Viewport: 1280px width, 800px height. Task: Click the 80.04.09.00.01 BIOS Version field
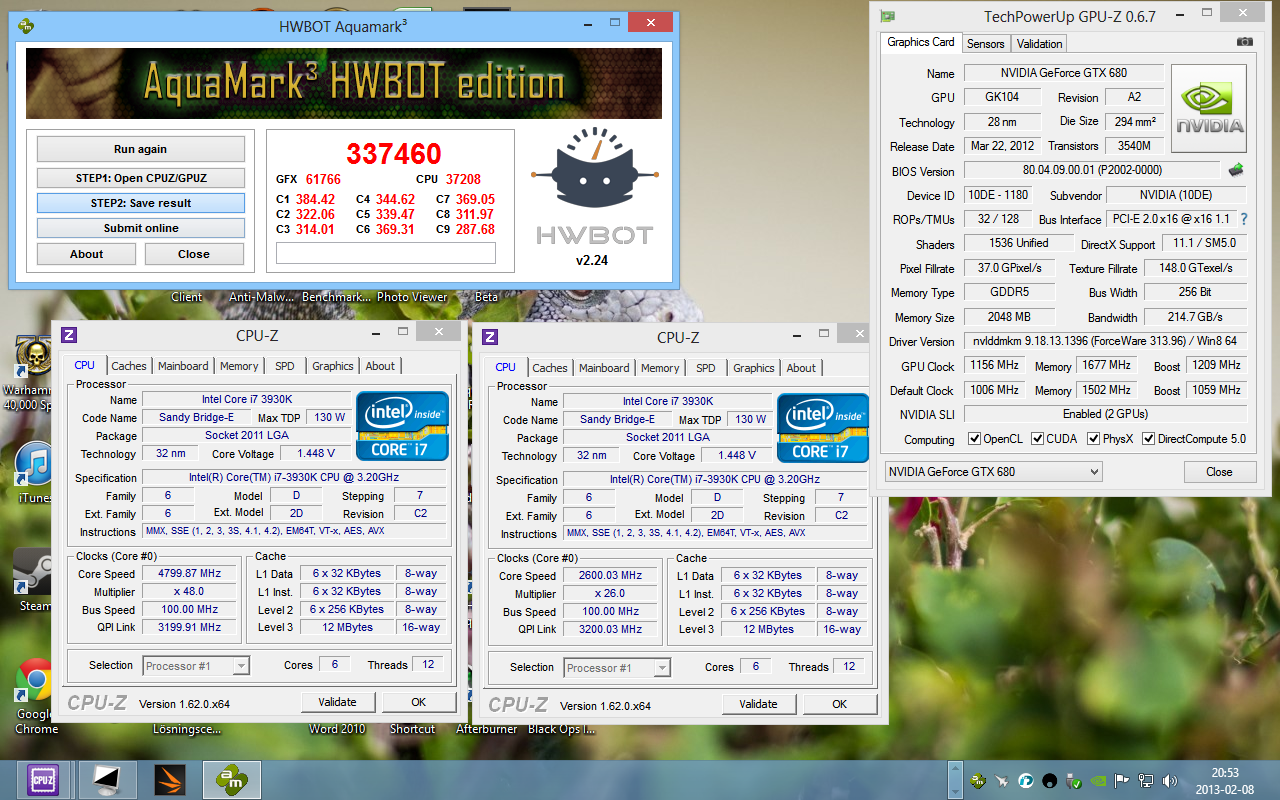coord(1092,170)
